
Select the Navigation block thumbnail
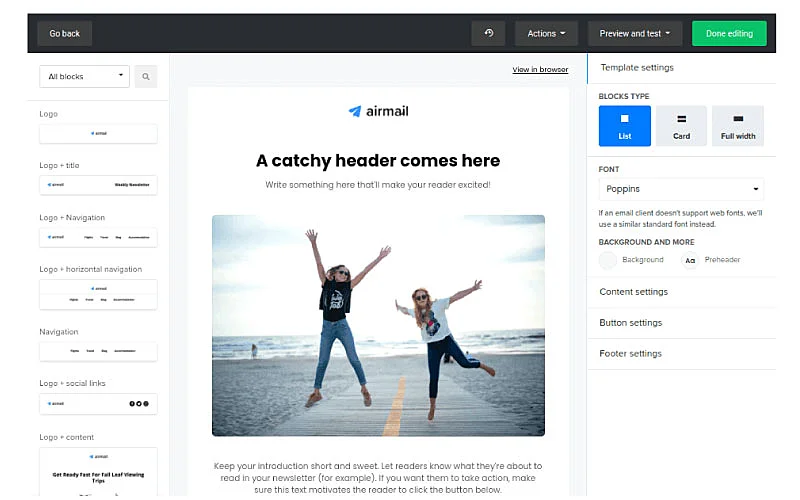tap(98, 351)
